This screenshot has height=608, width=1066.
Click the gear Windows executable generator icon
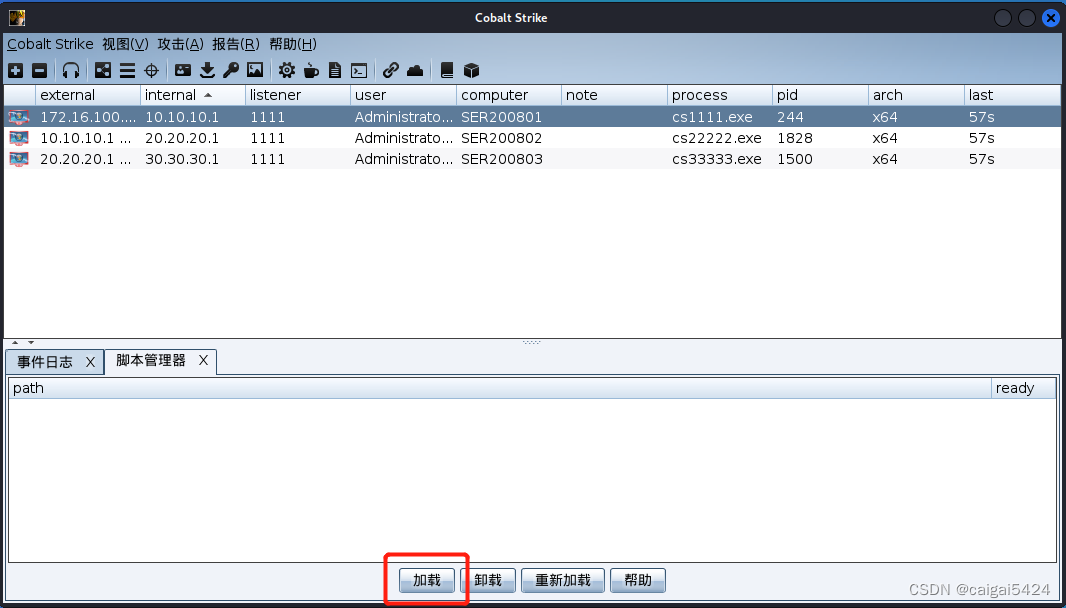coord(287,70)
